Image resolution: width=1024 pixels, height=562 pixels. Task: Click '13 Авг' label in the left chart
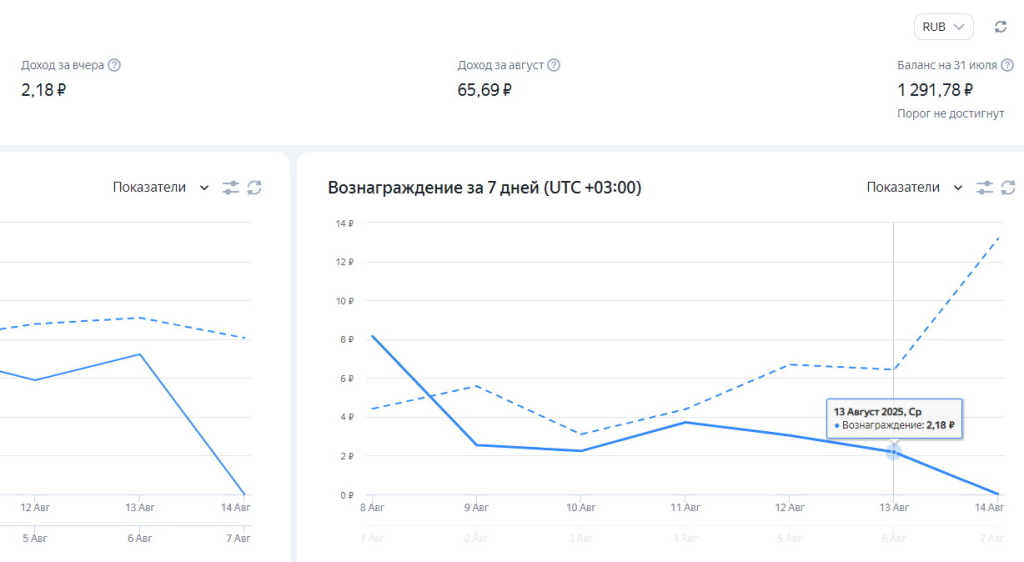[140, 507]
